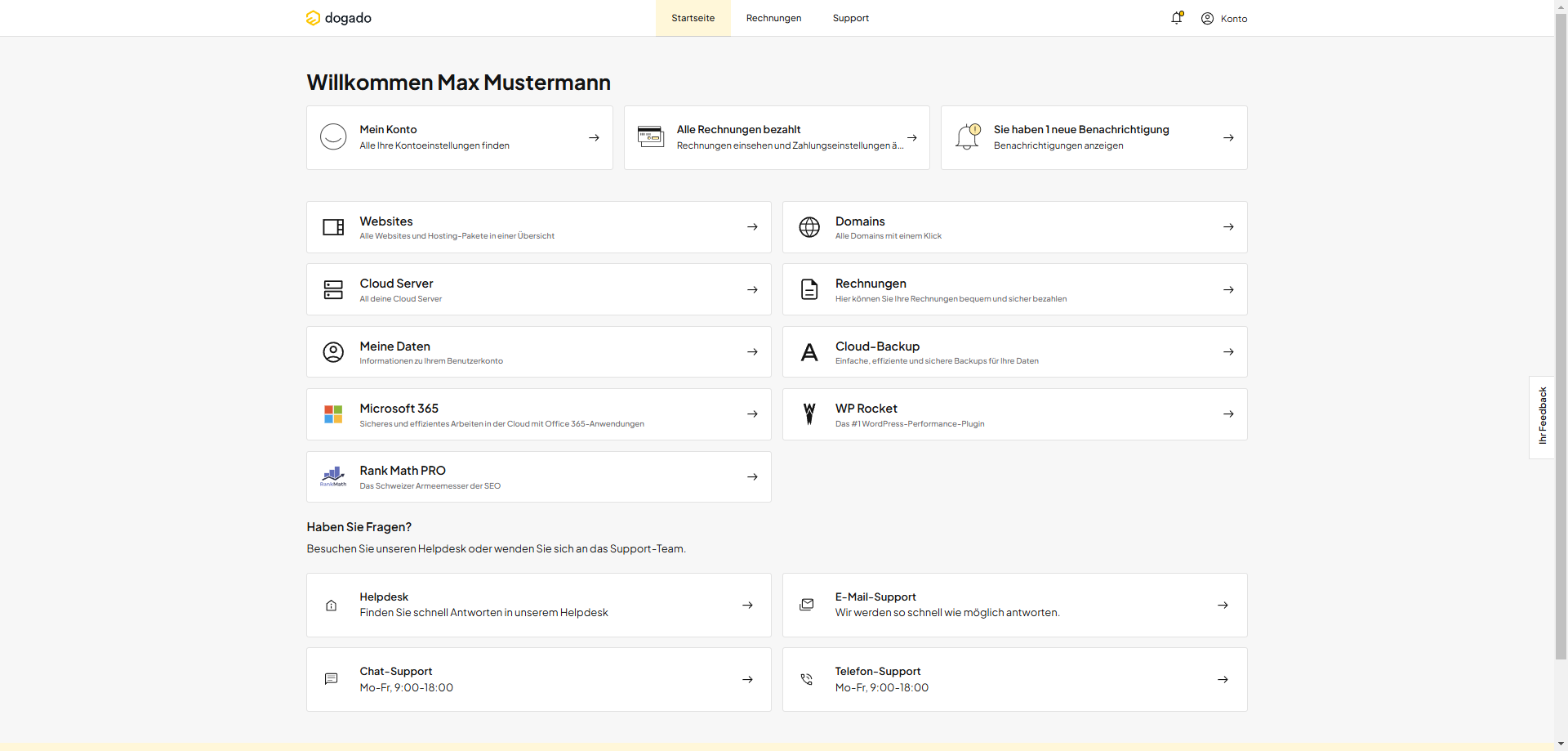1568x751 pixels.
Task: Open the Rechnungen navigation tab
Action: 773,18
